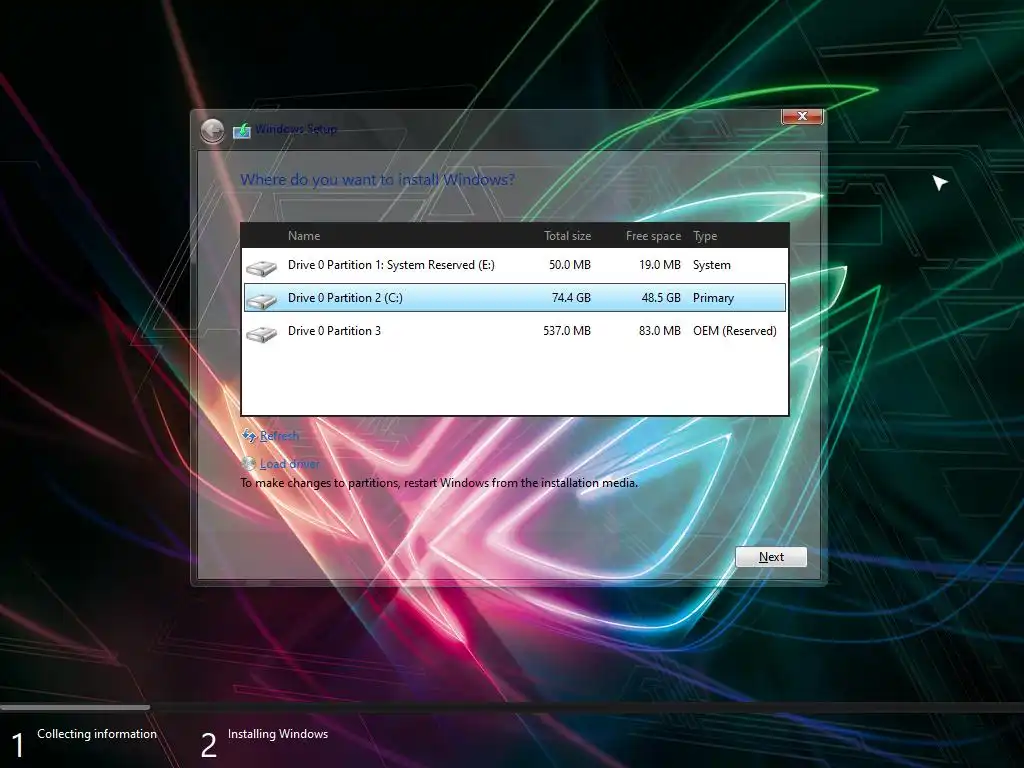Close the Windows Setup dialog
This screenshot has height=768, width=1024.
point(802,116)
